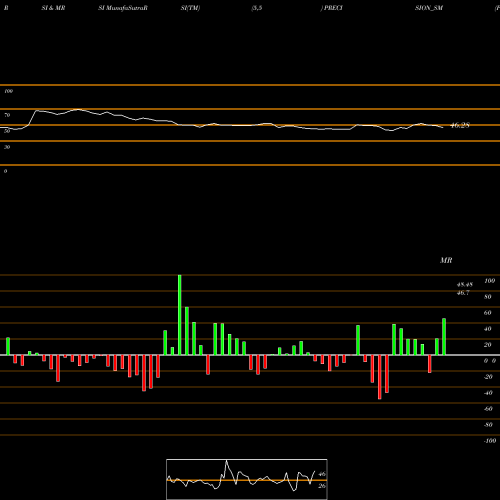Click the MR axis label -40
This screenshot has width=500, height=500.
[x=488, y=393]
